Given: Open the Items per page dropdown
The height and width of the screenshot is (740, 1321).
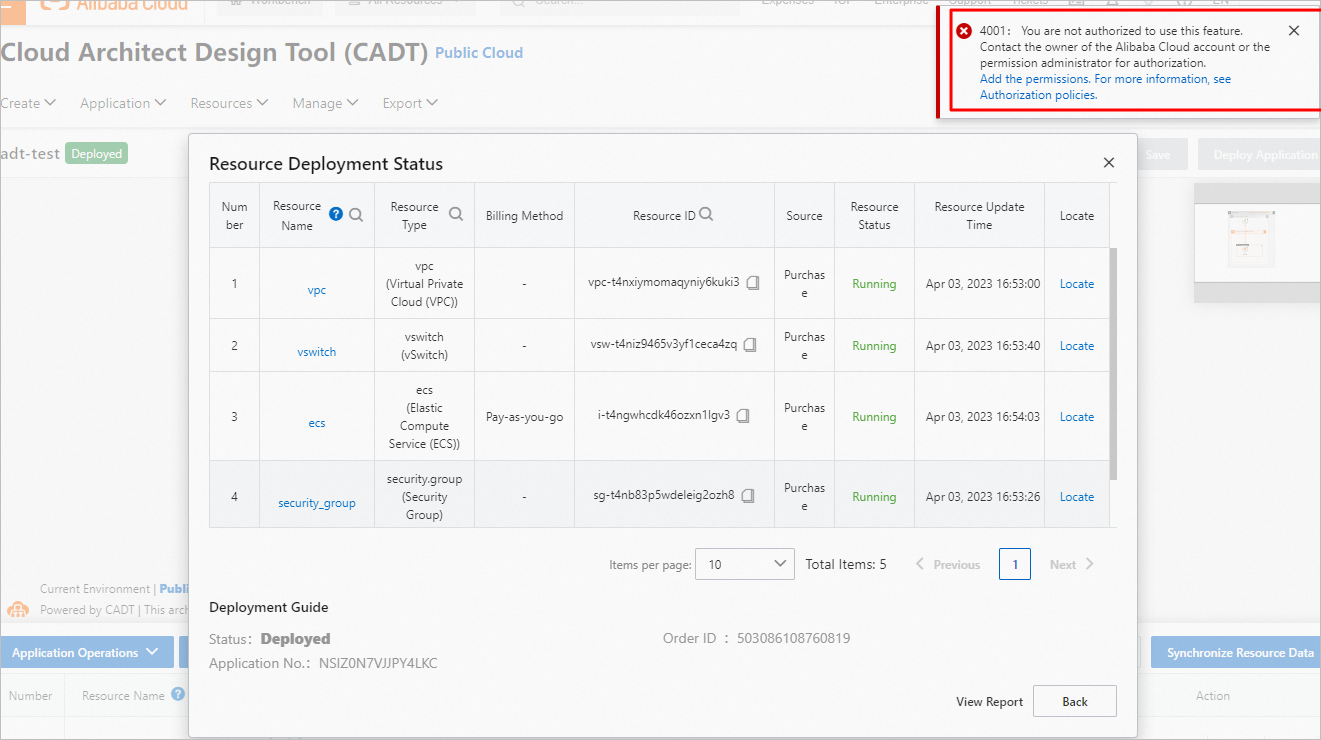Looking at the screenshot, I should (744, 564).
